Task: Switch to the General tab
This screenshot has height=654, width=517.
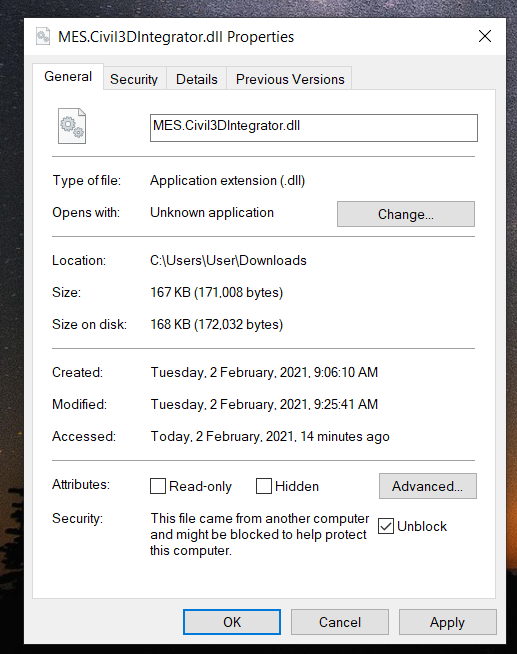Action: 68,77
